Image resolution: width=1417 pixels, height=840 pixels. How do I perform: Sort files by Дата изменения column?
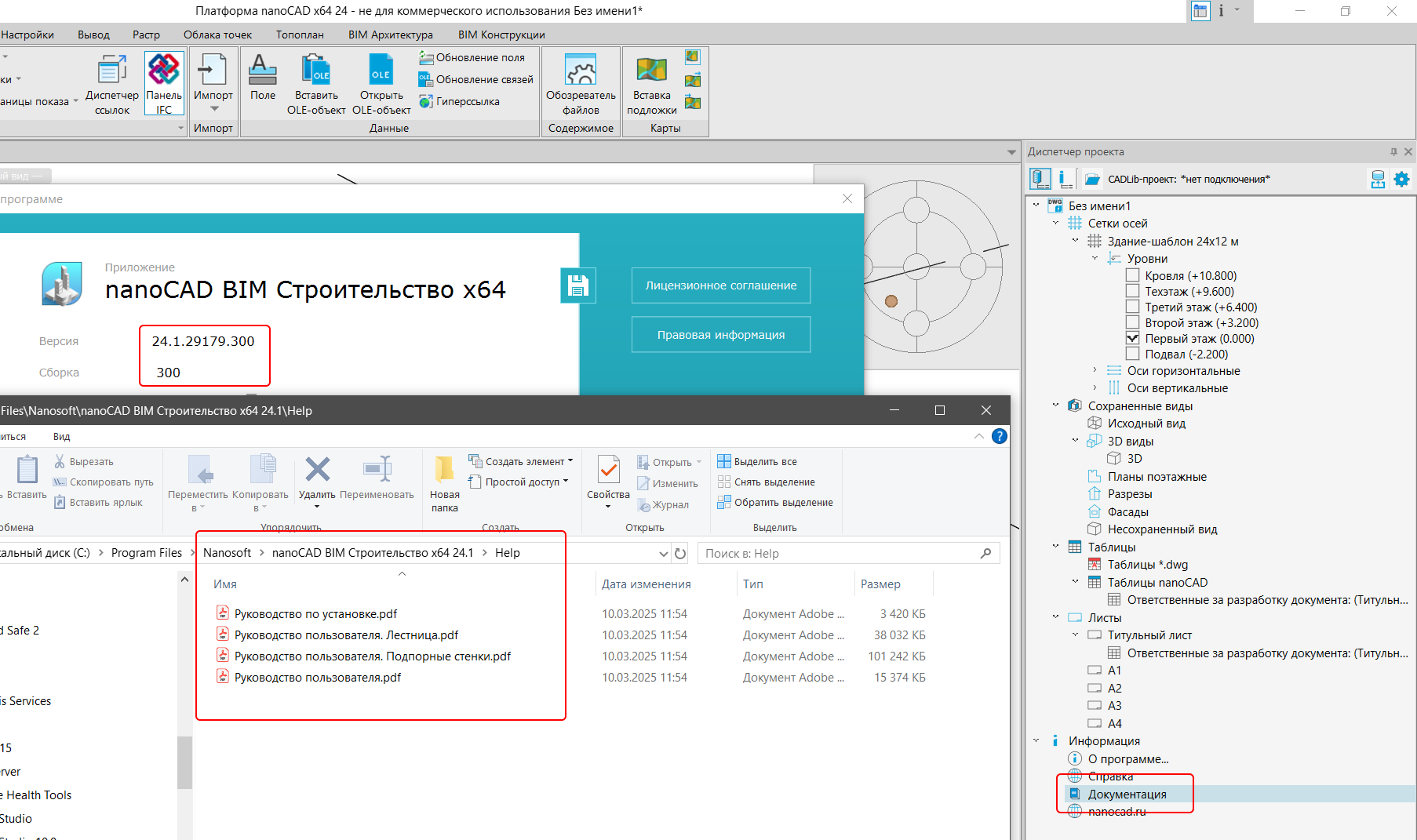646,584
